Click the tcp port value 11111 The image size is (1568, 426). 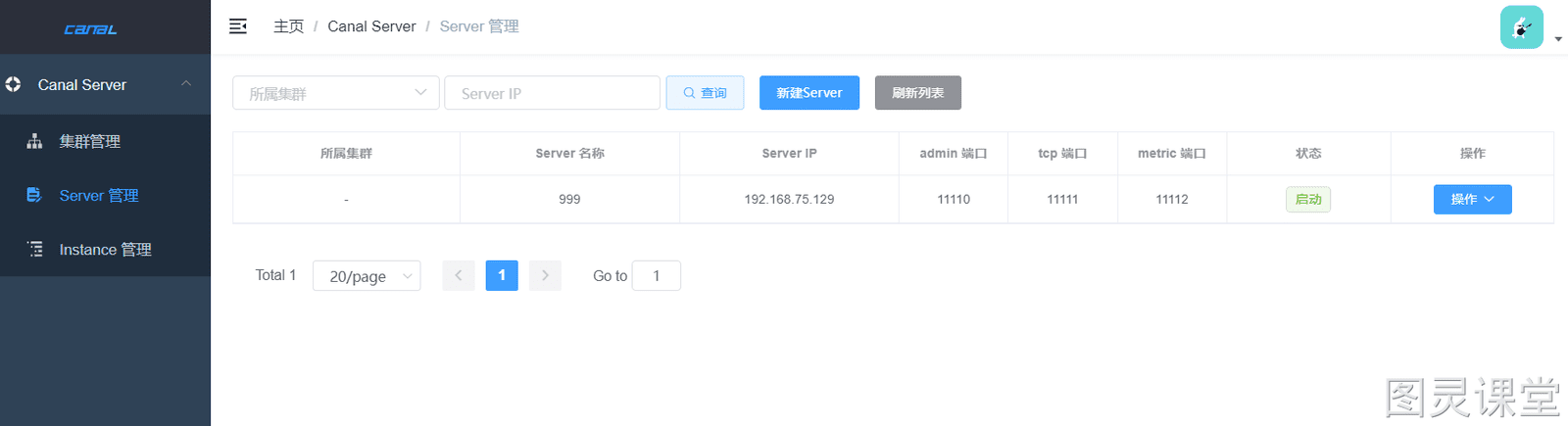click(x=1062, y=199)
